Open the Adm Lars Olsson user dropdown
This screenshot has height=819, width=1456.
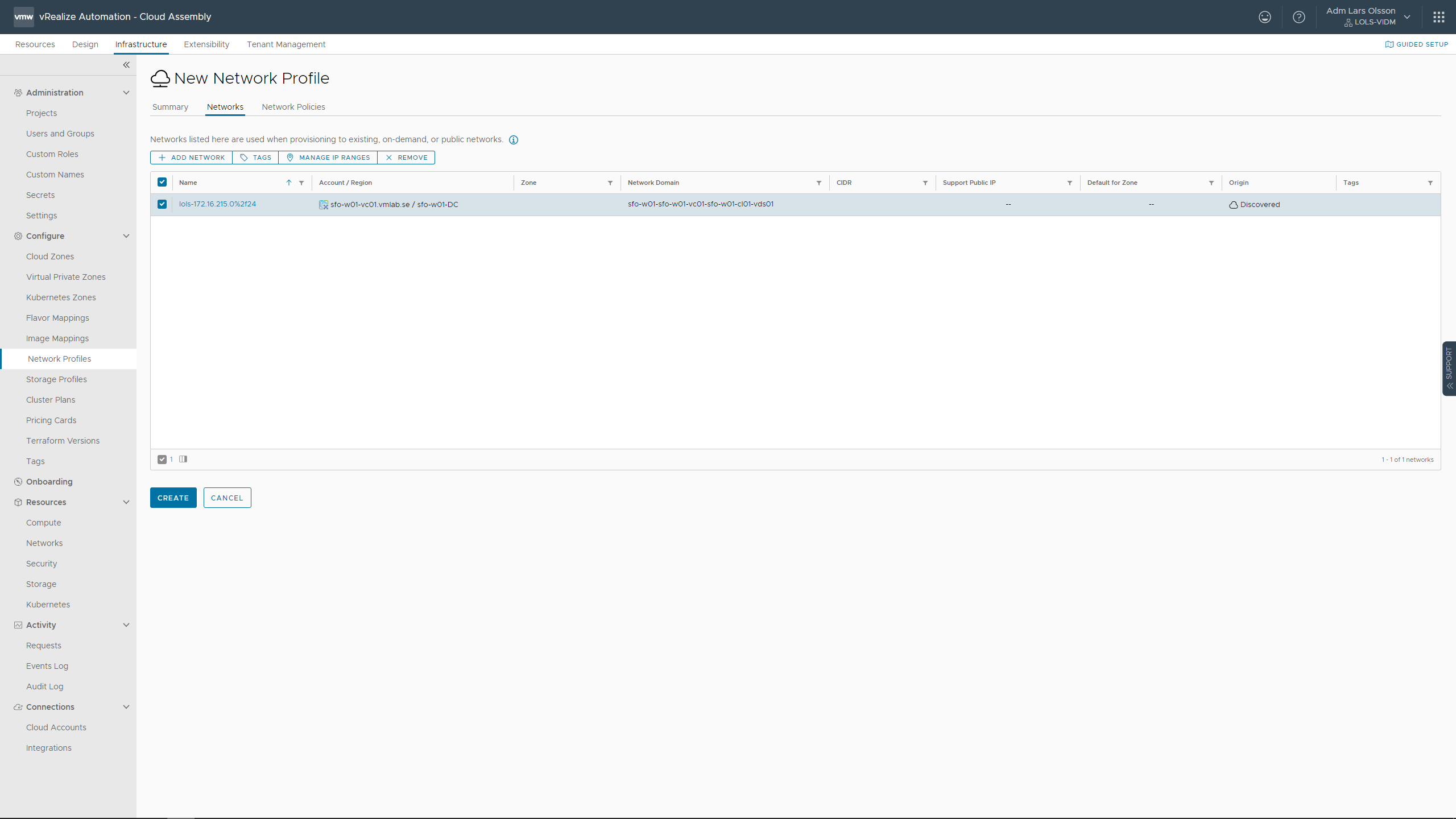(x=1368, y=16)
